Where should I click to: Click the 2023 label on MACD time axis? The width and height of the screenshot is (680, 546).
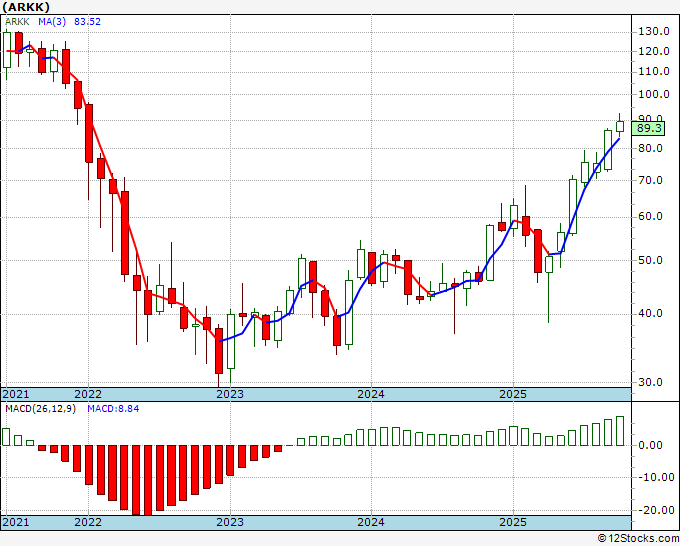(x=230, y=522)
